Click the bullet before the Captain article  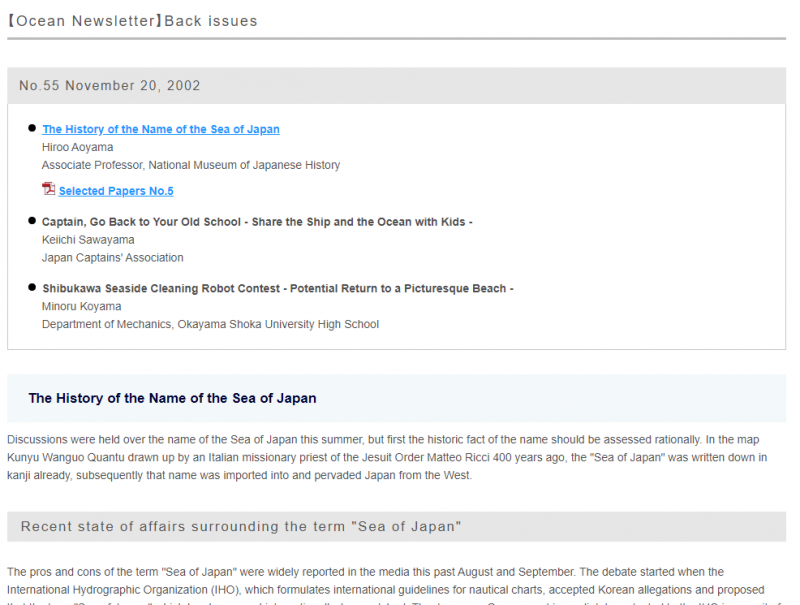pyautogui.click(x=32, y=221)
